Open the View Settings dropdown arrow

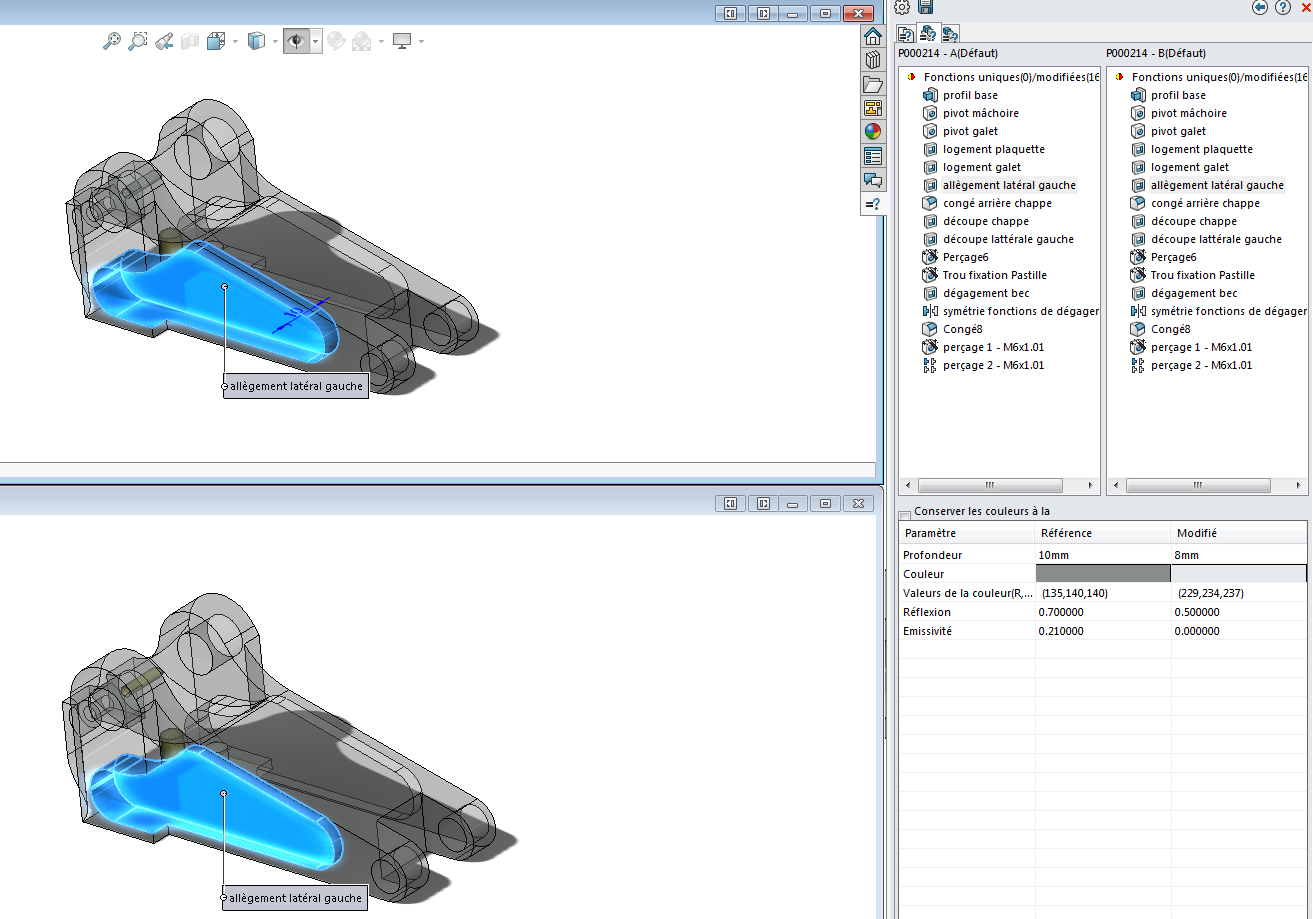tap(422, 42)
